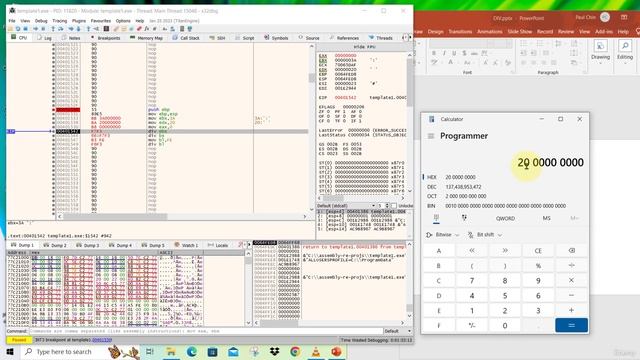Open File Explorer from the taskbar

click(x=171, y=351)
